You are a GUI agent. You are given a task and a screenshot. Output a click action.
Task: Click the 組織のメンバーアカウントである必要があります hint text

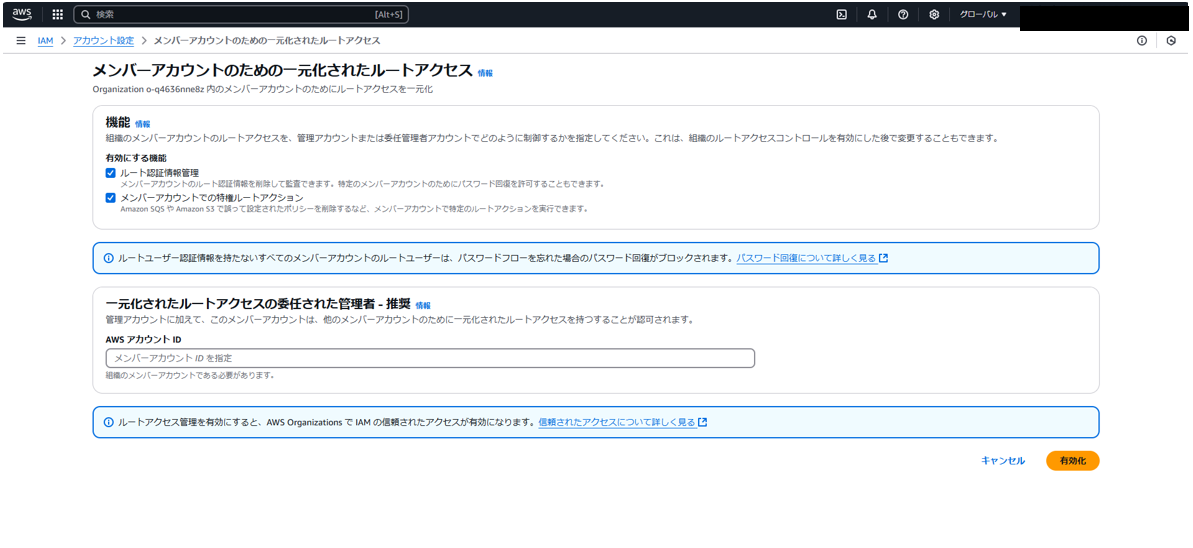click(x=190, y=375)
